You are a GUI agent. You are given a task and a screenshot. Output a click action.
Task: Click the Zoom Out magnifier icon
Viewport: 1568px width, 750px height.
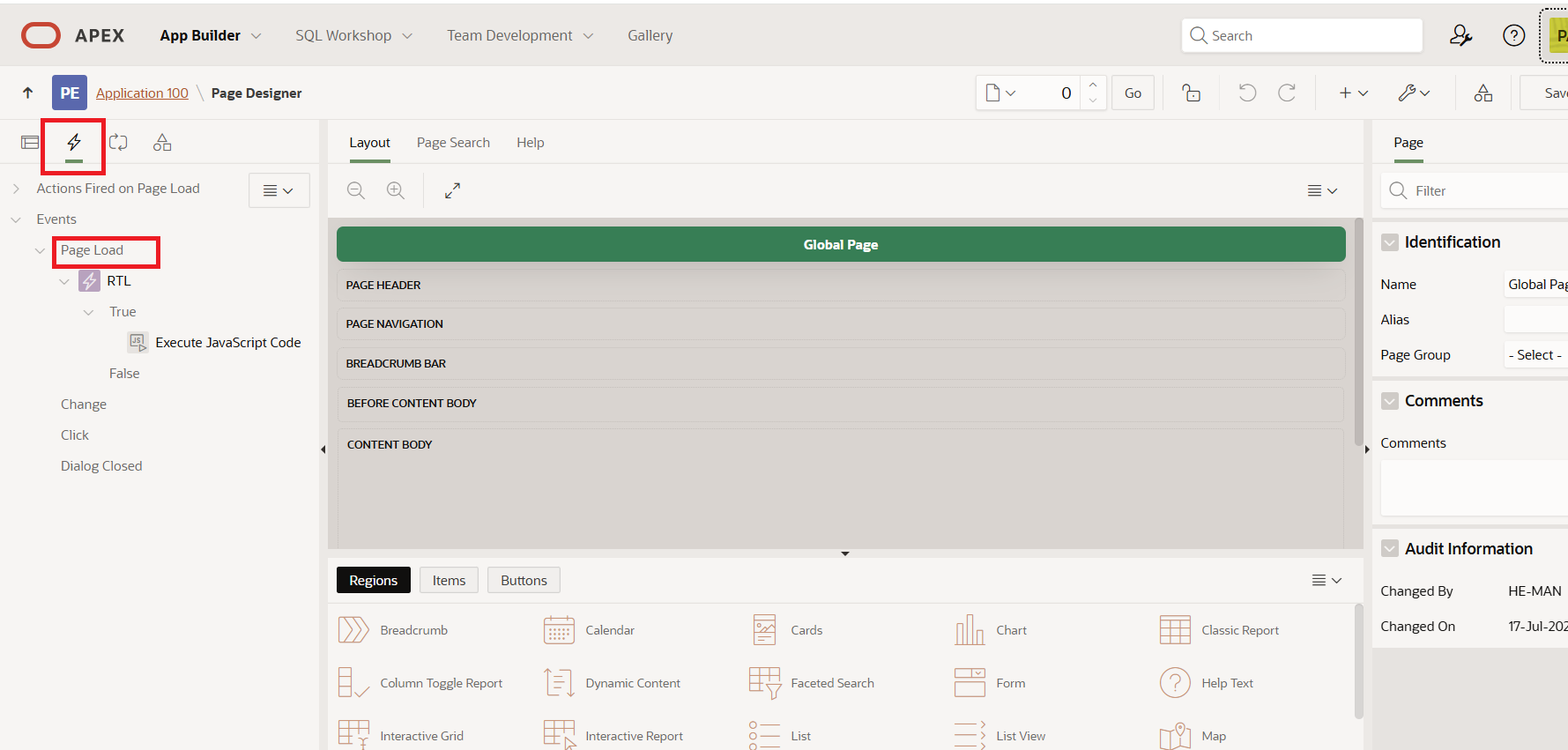coord(356,190)
